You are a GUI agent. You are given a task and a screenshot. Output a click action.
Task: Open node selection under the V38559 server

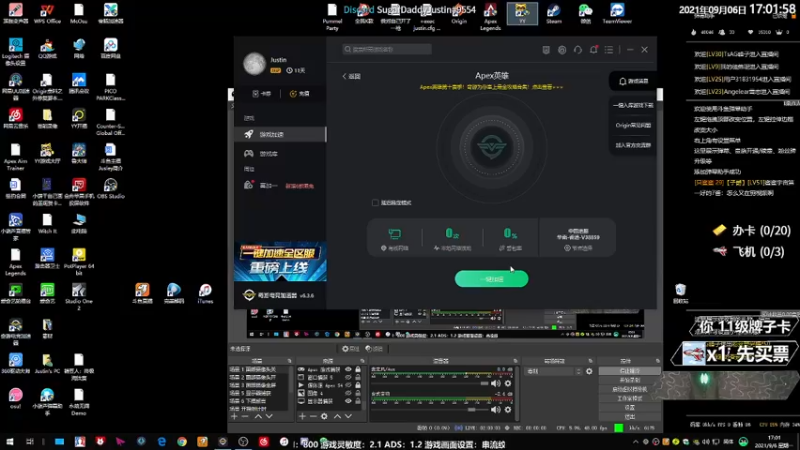click(578, 248)
